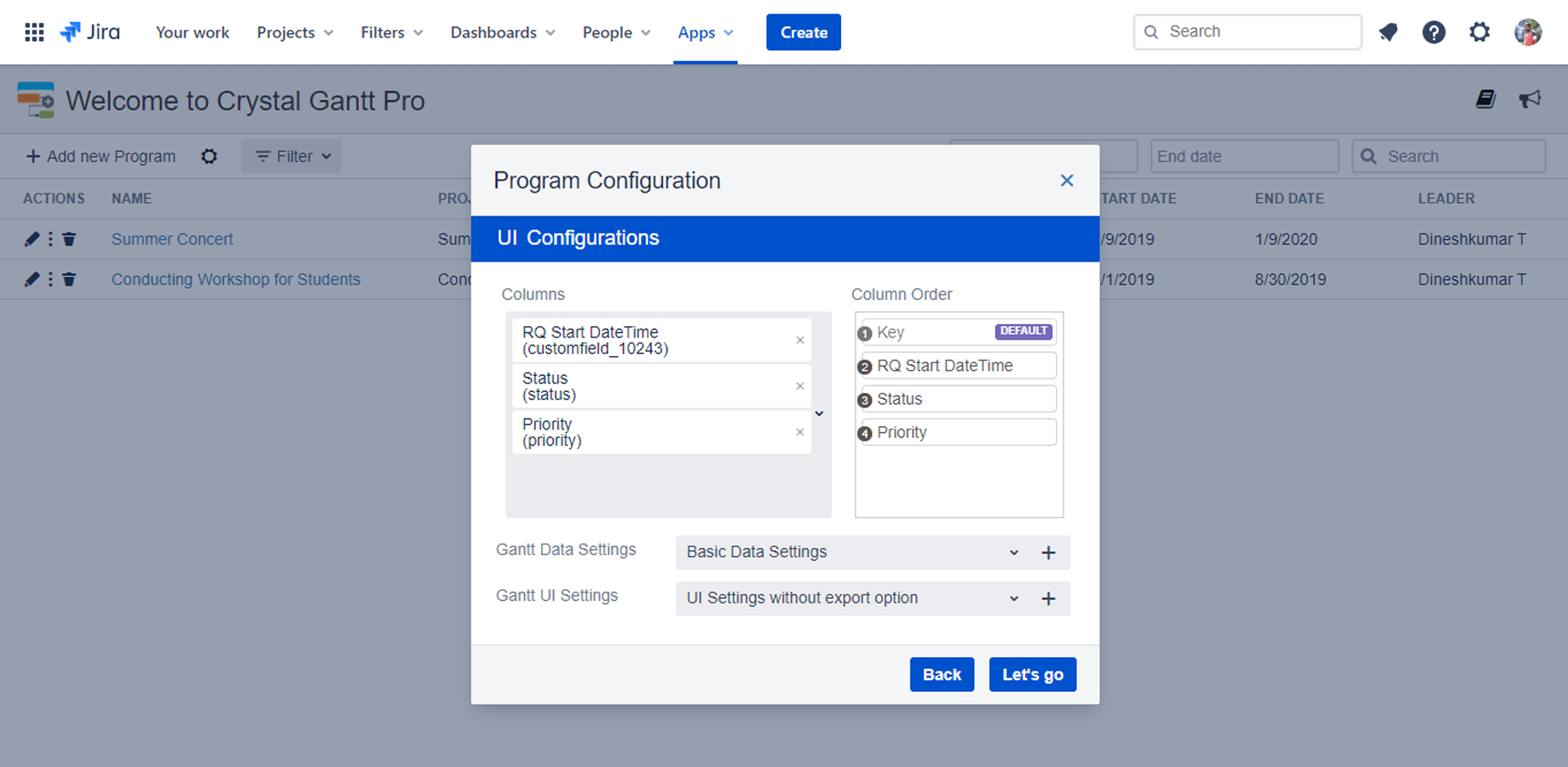
Task: Click the programs Search field
Action: (x=1449, y=157)
